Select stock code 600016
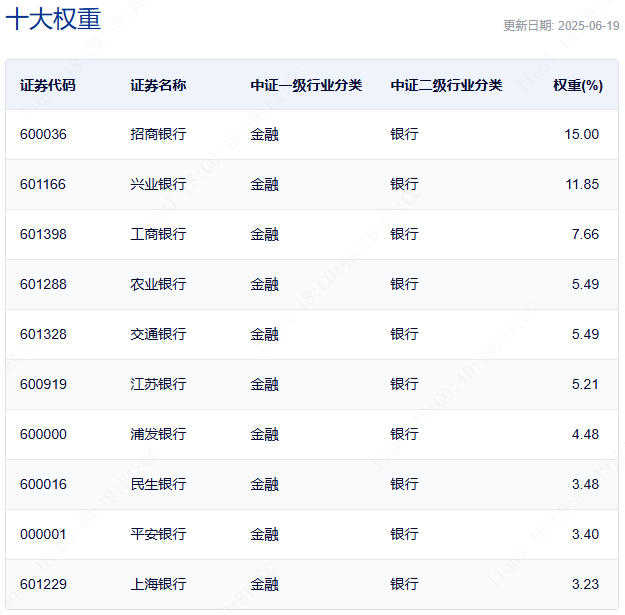 pos(43,484)
